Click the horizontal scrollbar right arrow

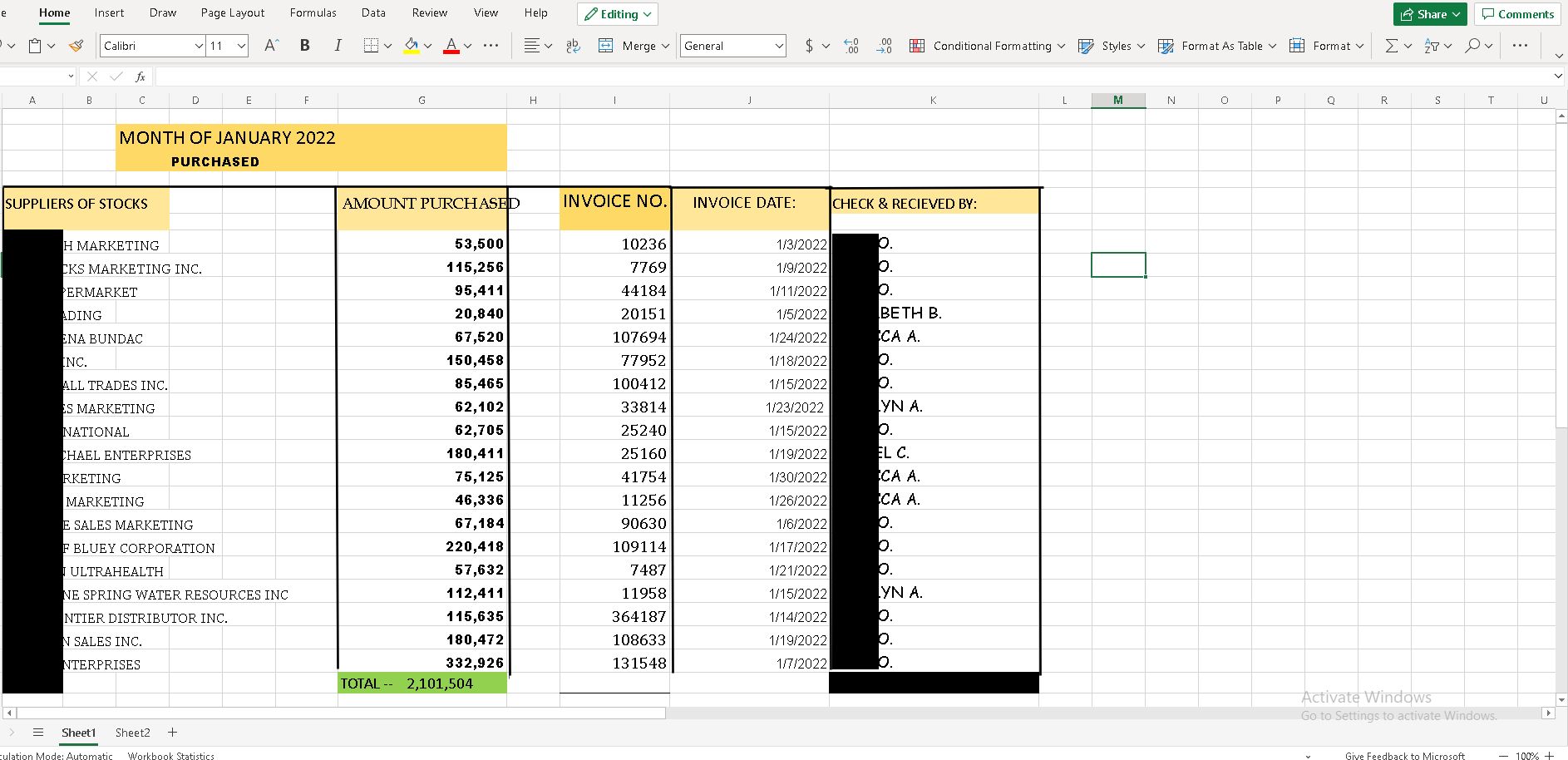[x=1548, y=713]
